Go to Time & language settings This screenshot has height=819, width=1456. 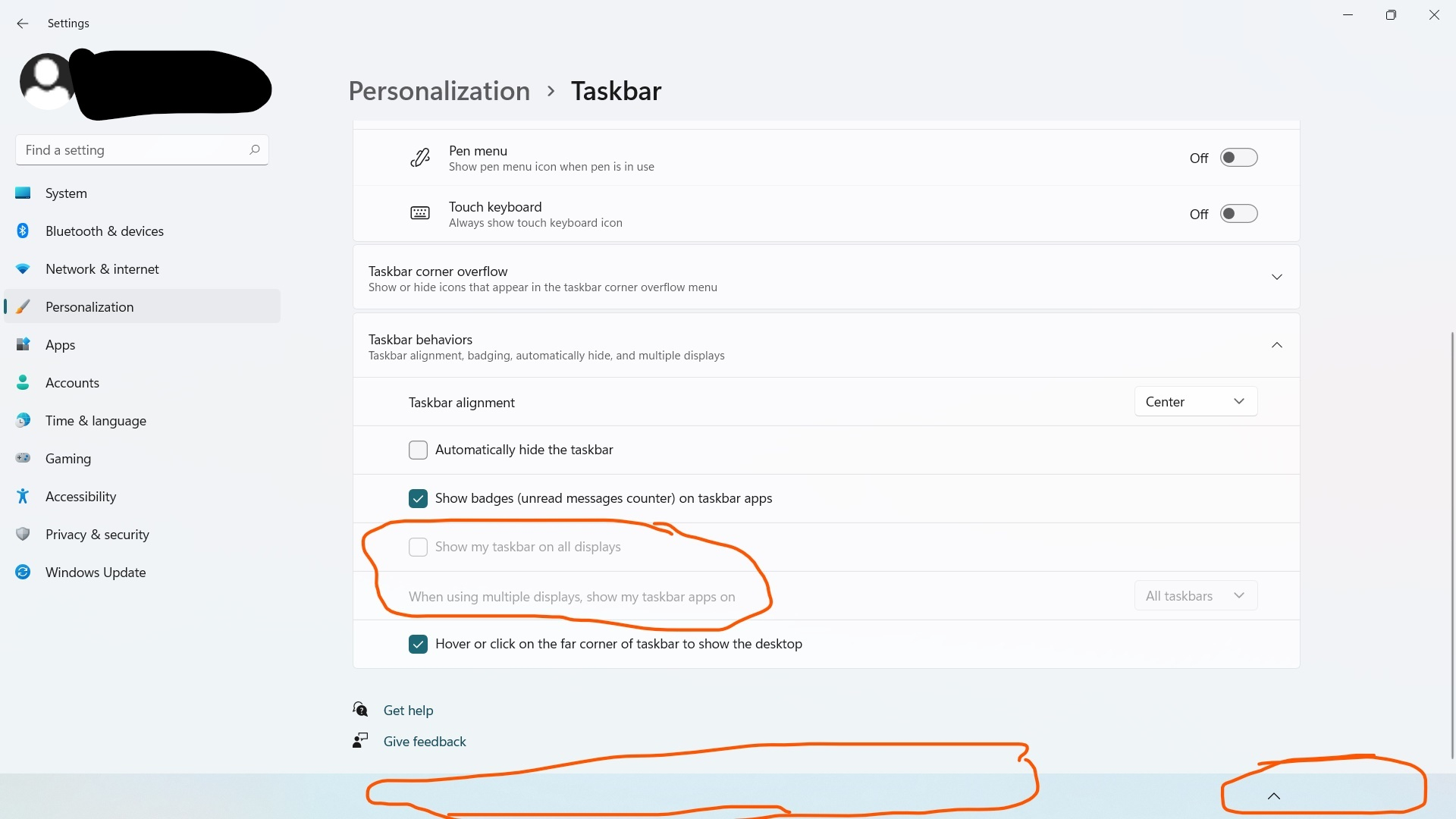pos(96,421)
